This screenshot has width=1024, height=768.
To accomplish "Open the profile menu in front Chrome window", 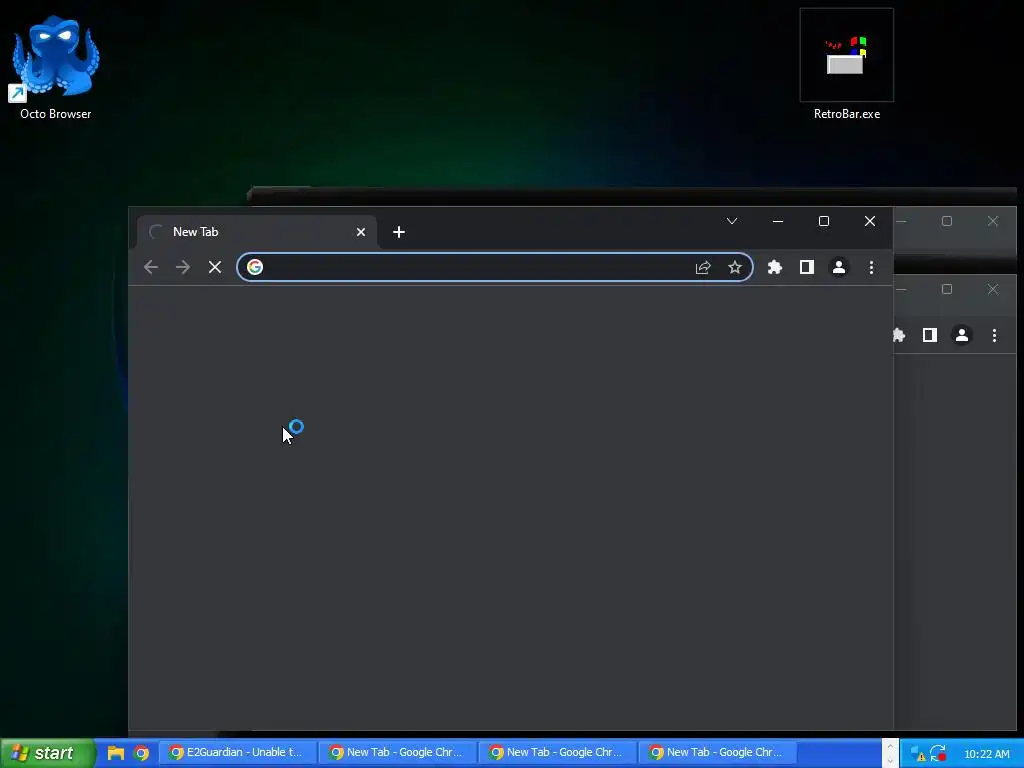I will [x=839, y=267].
